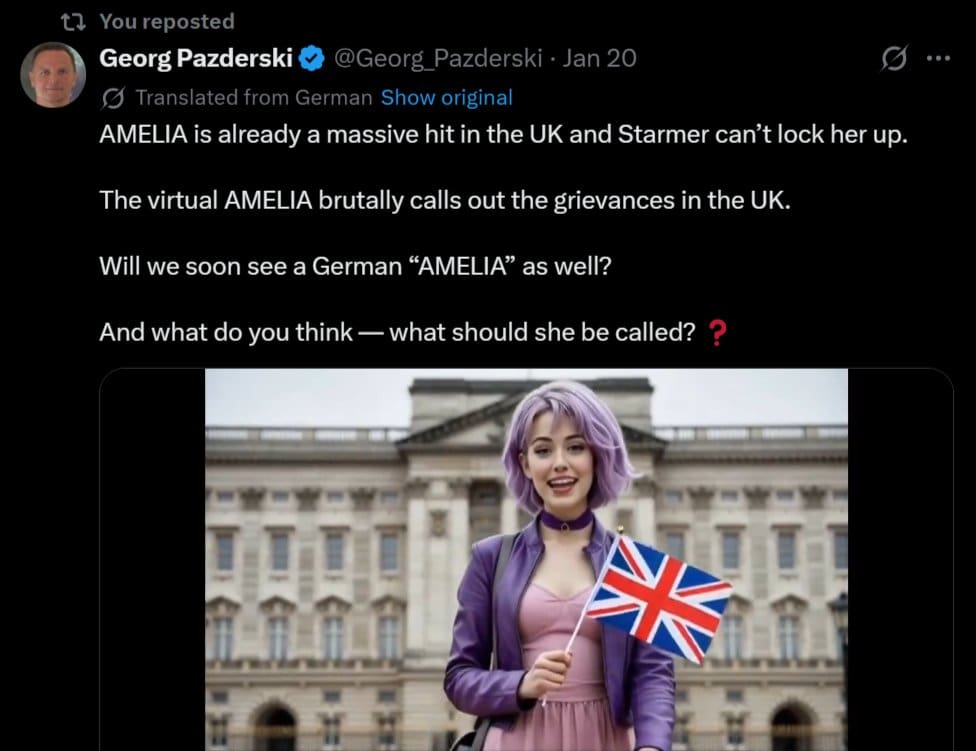
Task: Open Georg Pazderski's profile avatar
Action: [x=53, y=75]
